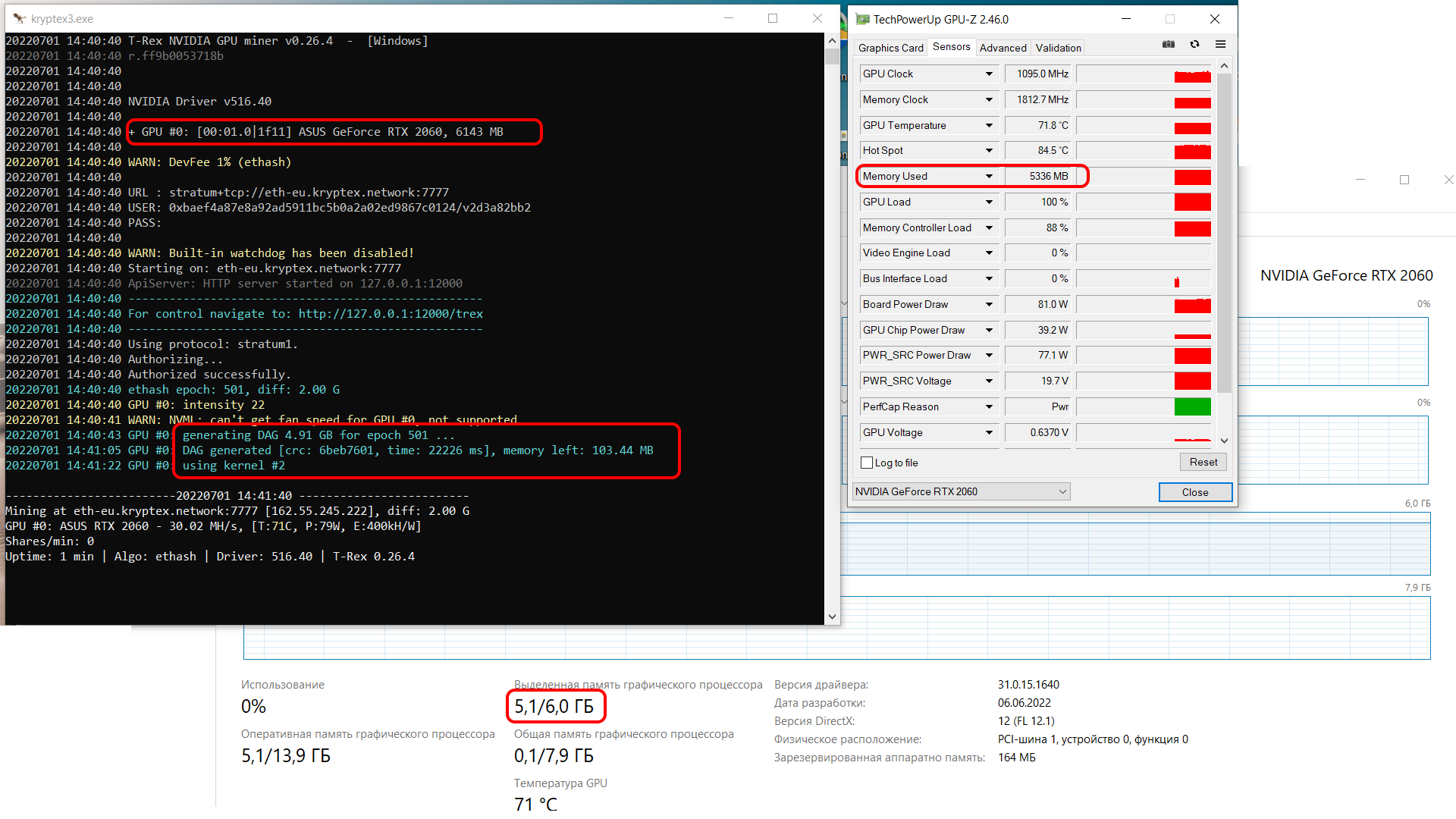Open the PWR_SRC Voltage dropdown

(989, 381)
